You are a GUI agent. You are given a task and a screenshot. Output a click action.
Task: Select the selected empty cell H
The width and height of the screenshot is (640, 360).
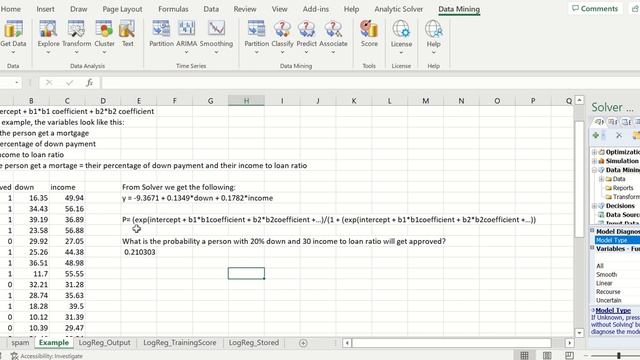(246, 273)
